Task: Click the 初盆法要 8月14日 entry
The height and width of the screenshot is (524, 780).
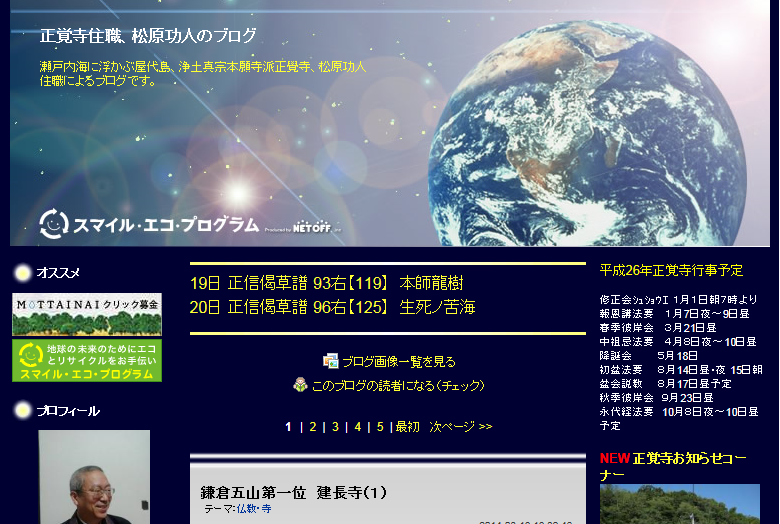Action: pos(681,369)
